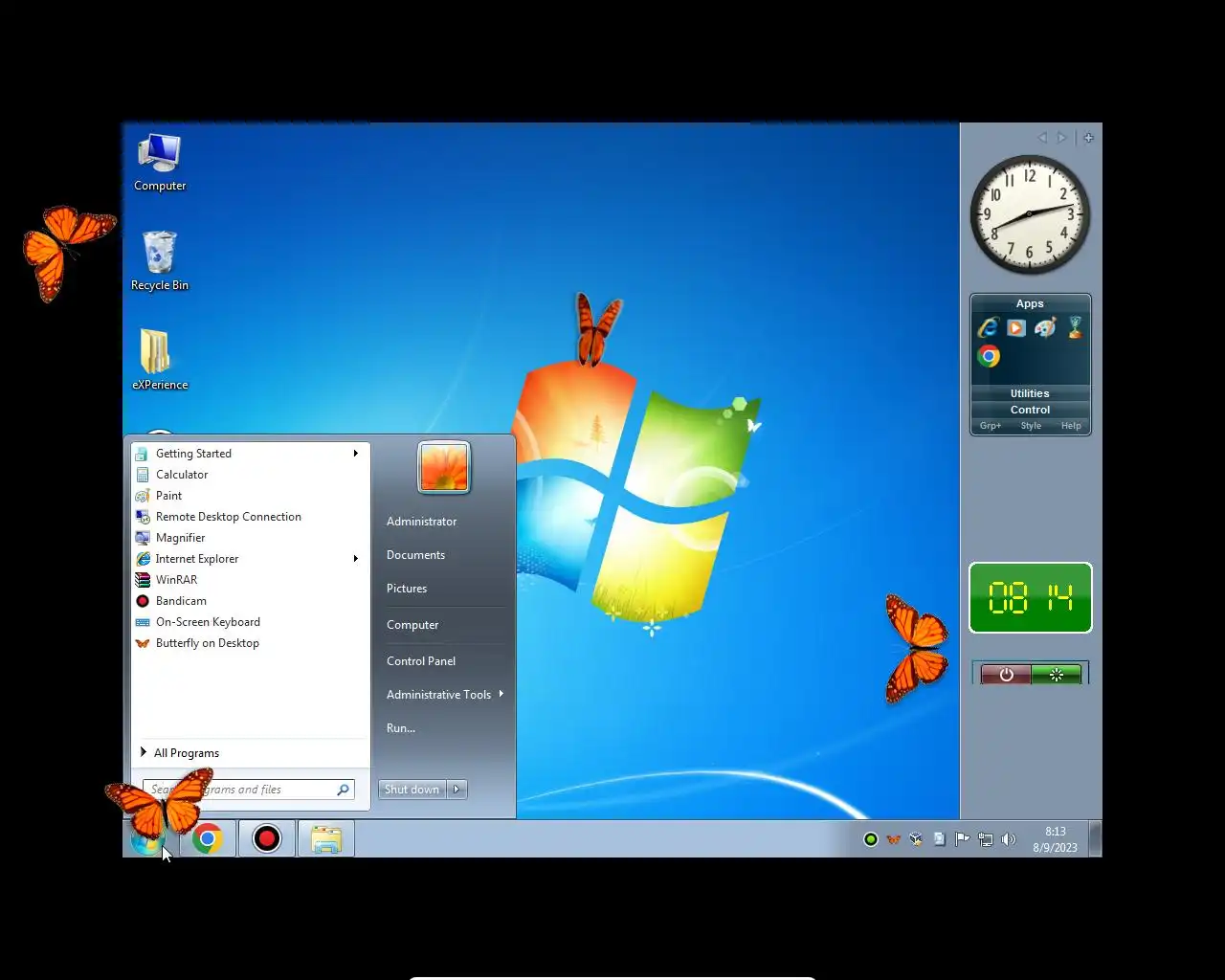Click the butterfly tray icon
1225x980 pixels.
click(x=894, y=839)
